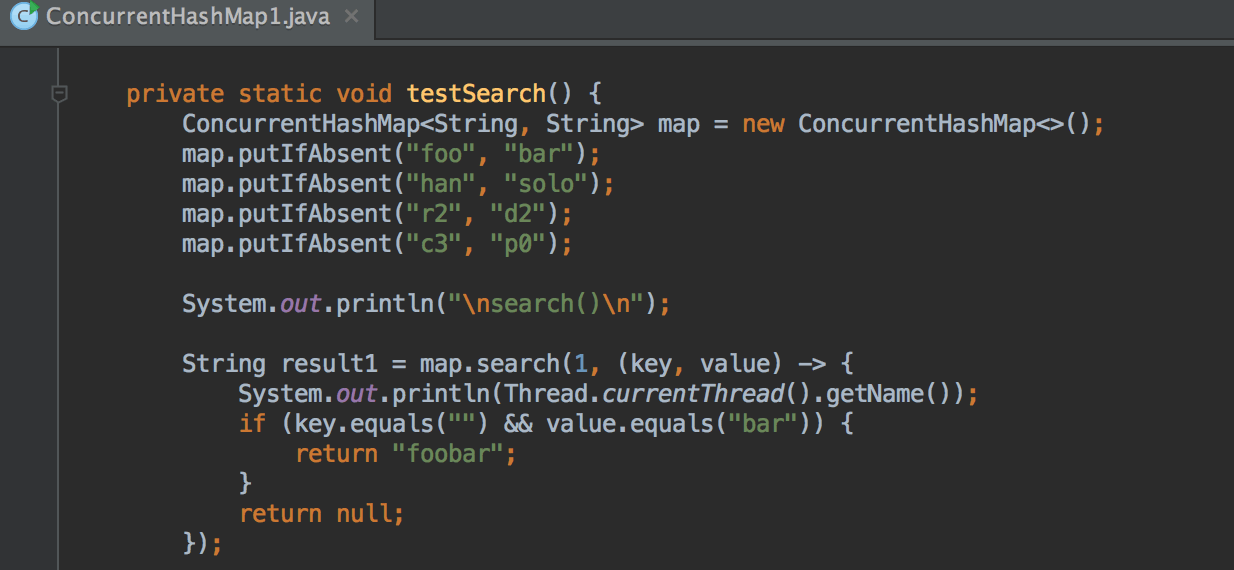Click the "return null;" statement
This screenshot has width=1234, height=570.
322,514
